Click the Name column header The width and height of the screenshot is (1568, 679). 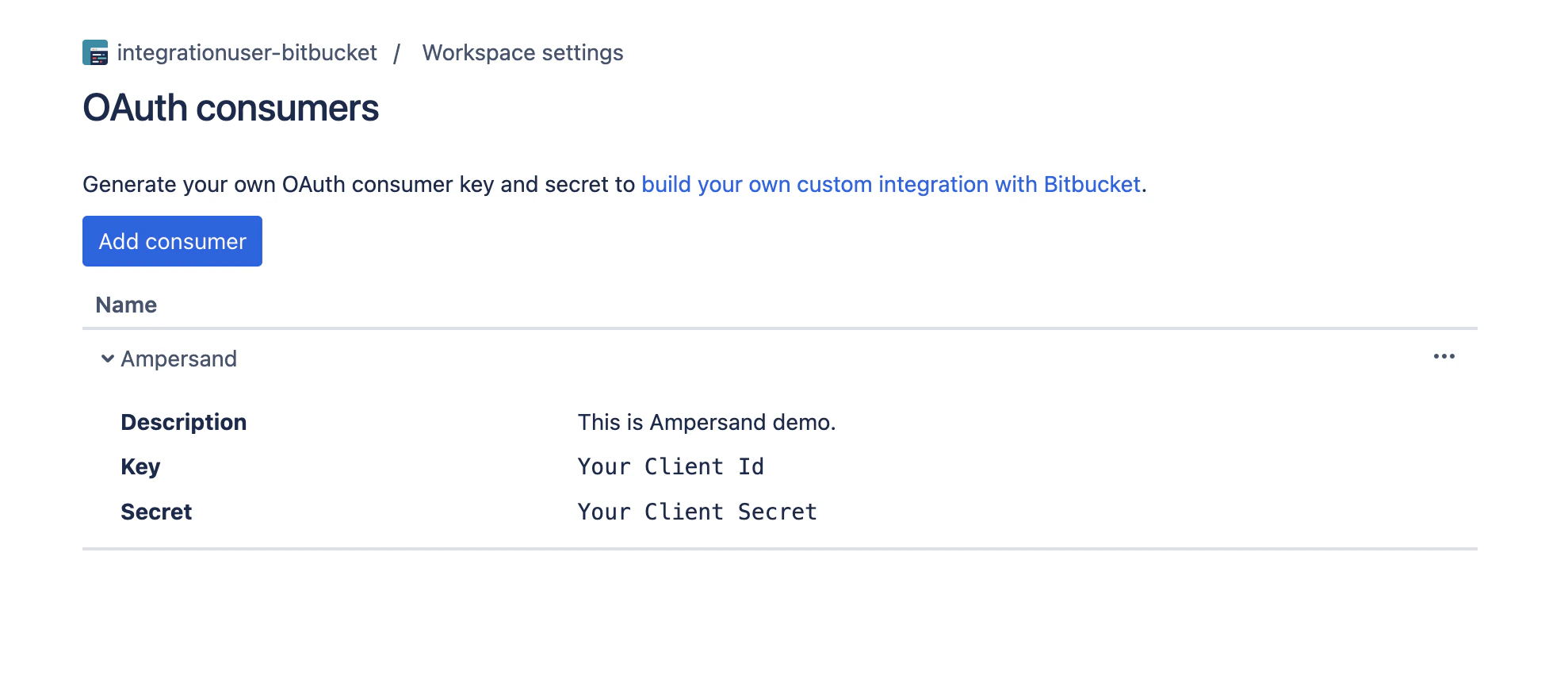125,304
